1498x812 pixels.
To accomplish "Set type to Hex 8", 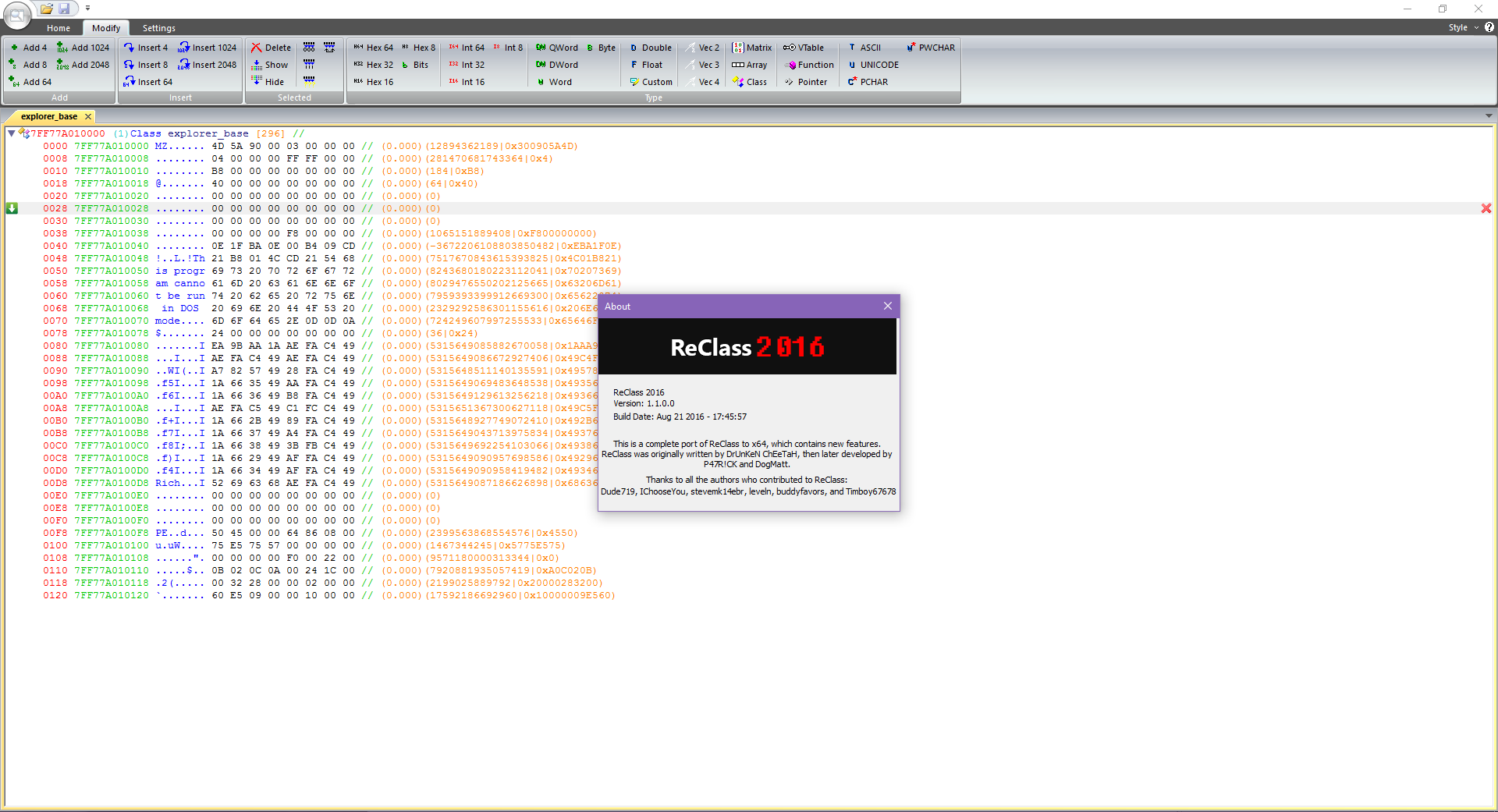I will click(418, 48).
